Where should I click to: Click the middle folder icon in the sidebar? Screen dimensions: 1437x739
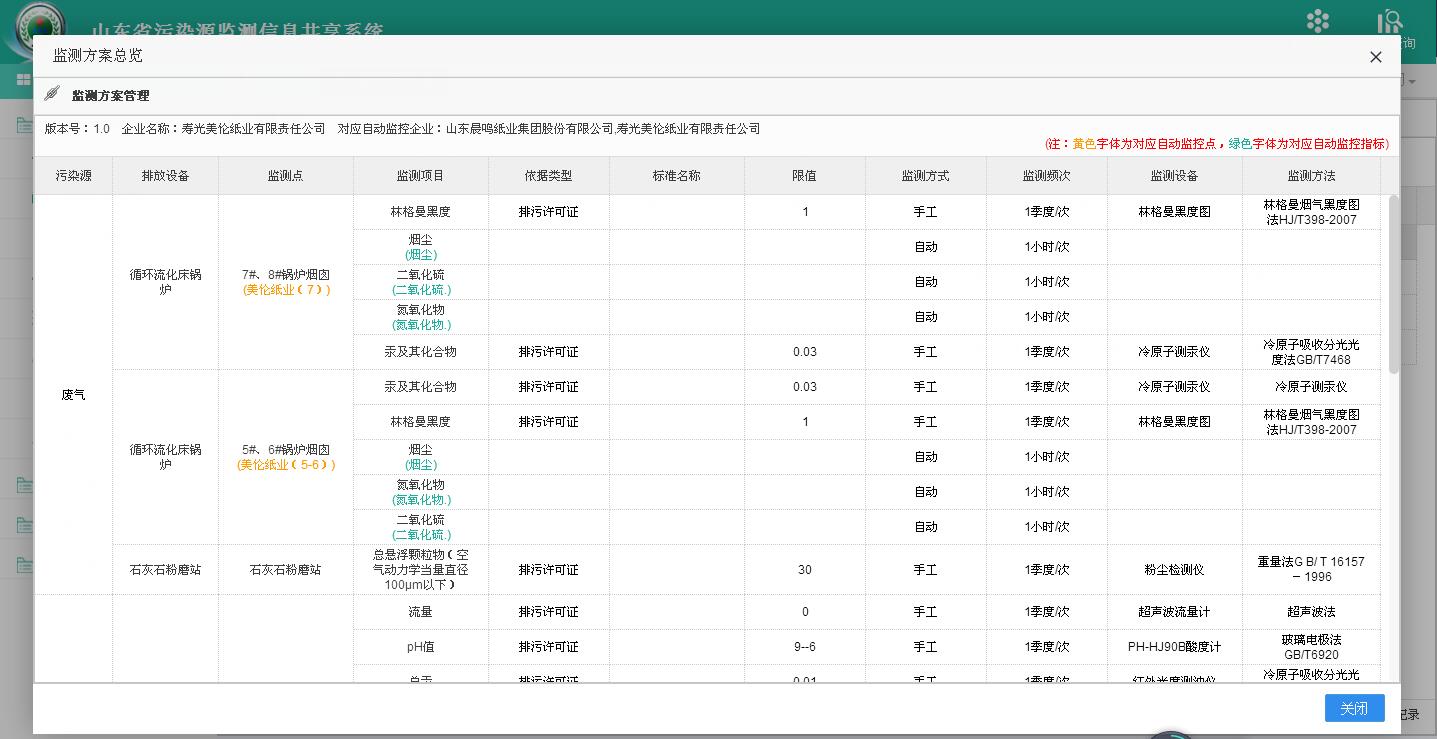tap(22, 523)
